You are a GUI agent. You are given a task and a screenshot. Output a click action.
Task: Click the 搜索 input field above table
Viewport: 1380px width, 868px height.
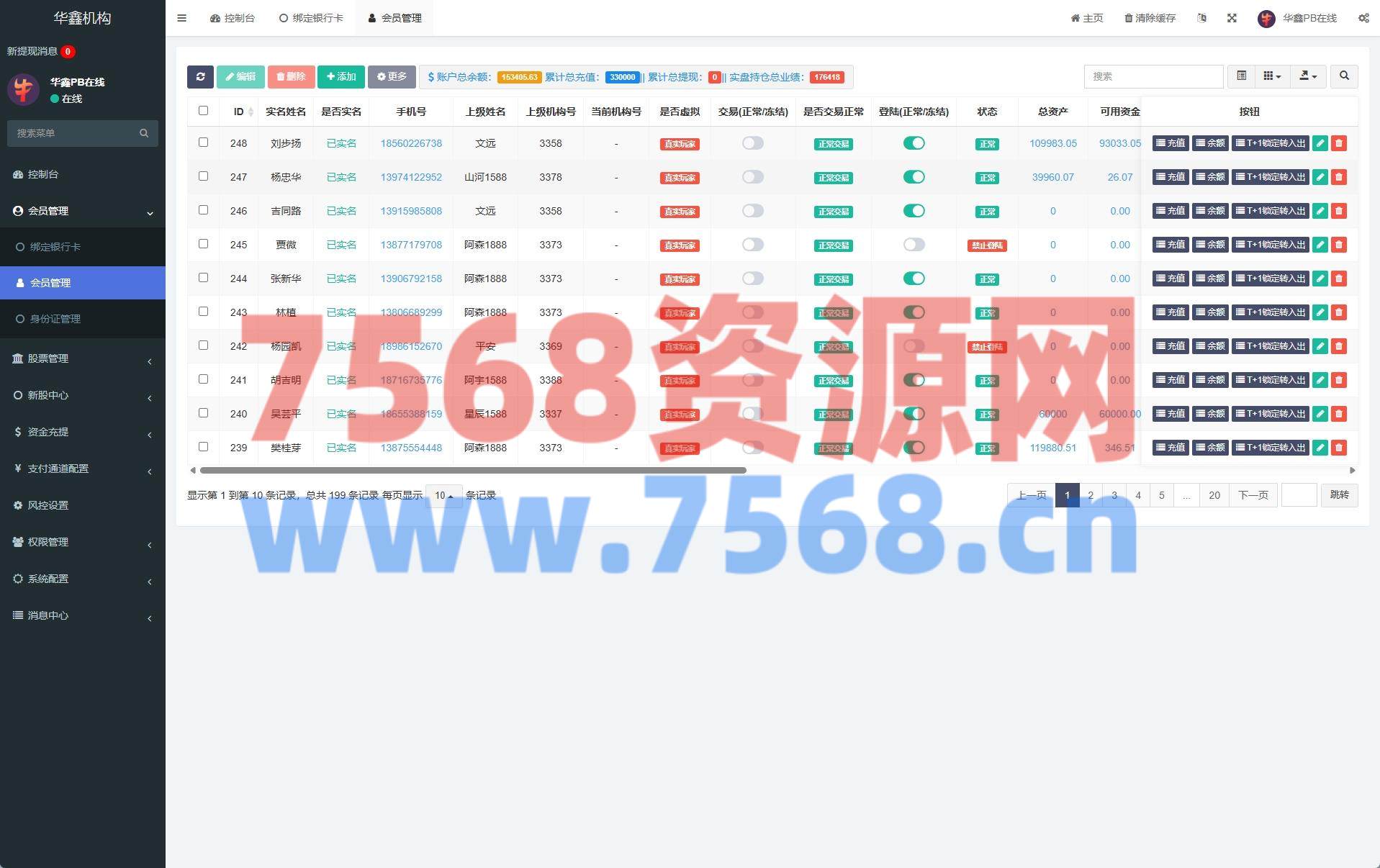coord(1153,76)
